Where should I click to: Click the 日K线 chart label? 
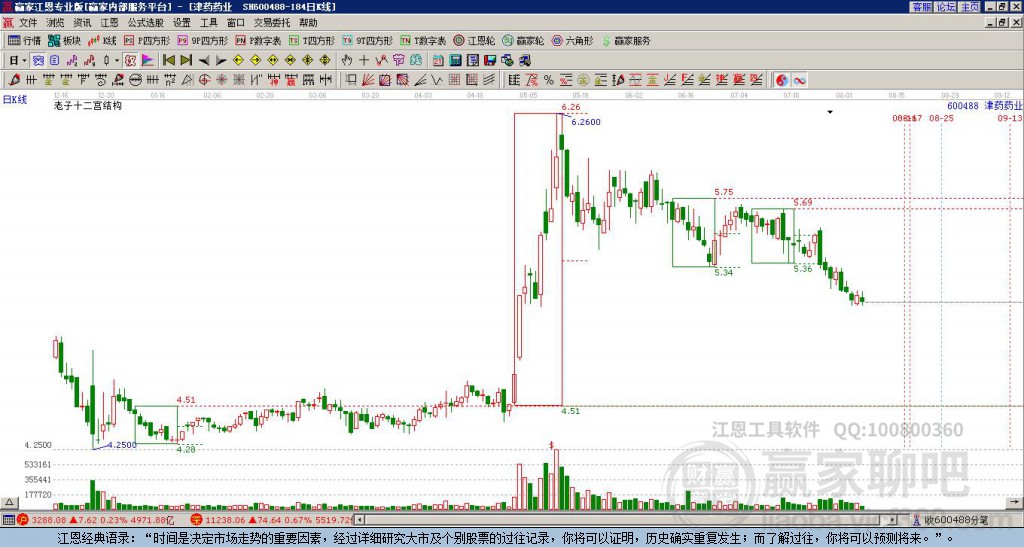(x=15, y=100)
